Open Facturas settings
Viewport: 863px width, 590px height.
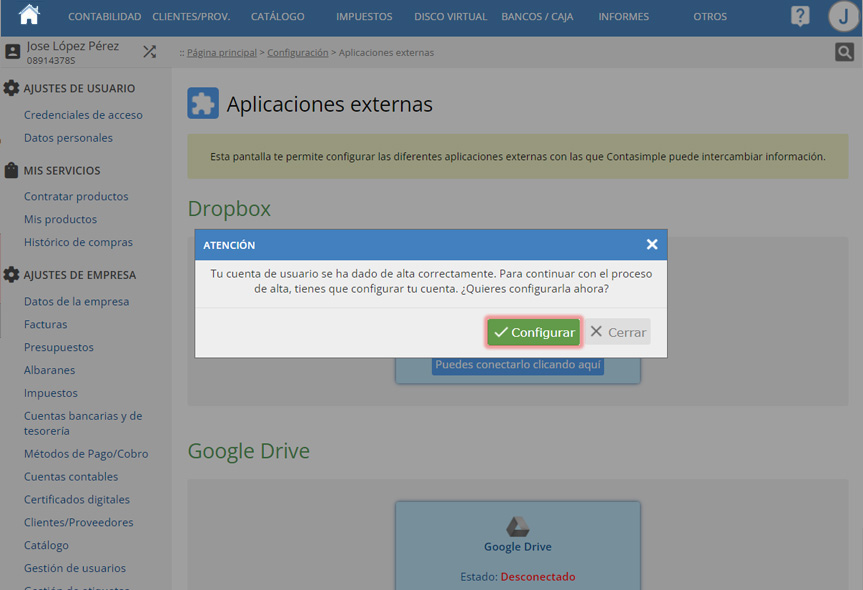46,325
